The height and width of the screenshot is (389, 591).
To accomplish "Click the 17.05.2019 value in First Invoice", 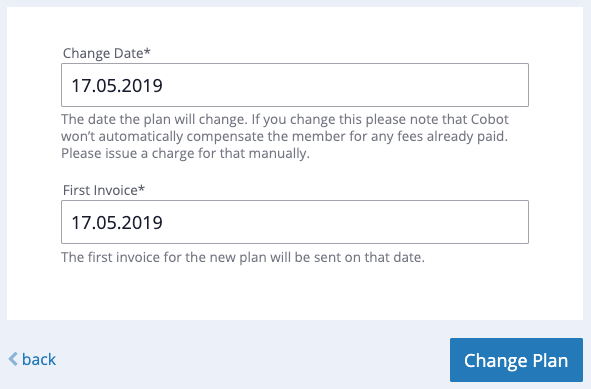I will coord(117,222).
